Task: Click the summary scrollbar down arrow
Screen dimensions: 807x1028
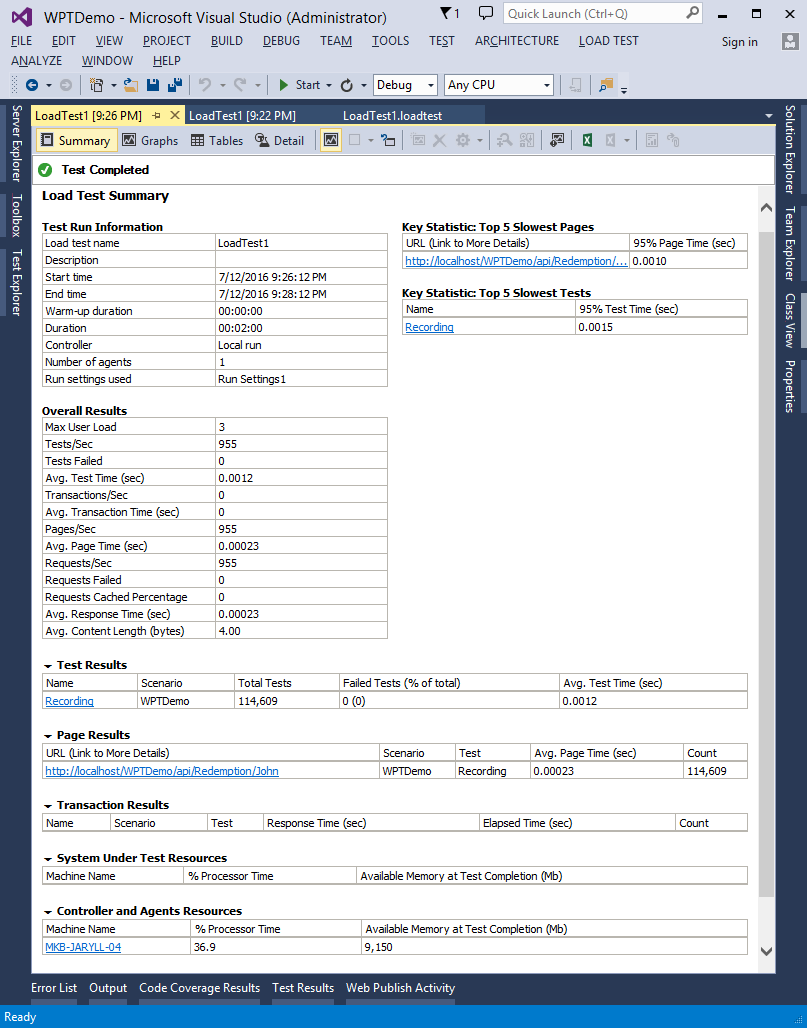Action: point(766,951)
